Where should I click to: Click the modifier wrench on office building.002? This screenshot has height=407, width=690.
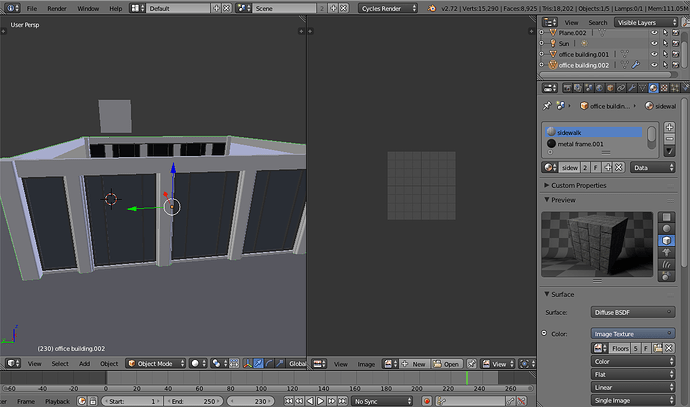[x=635, y=65]
